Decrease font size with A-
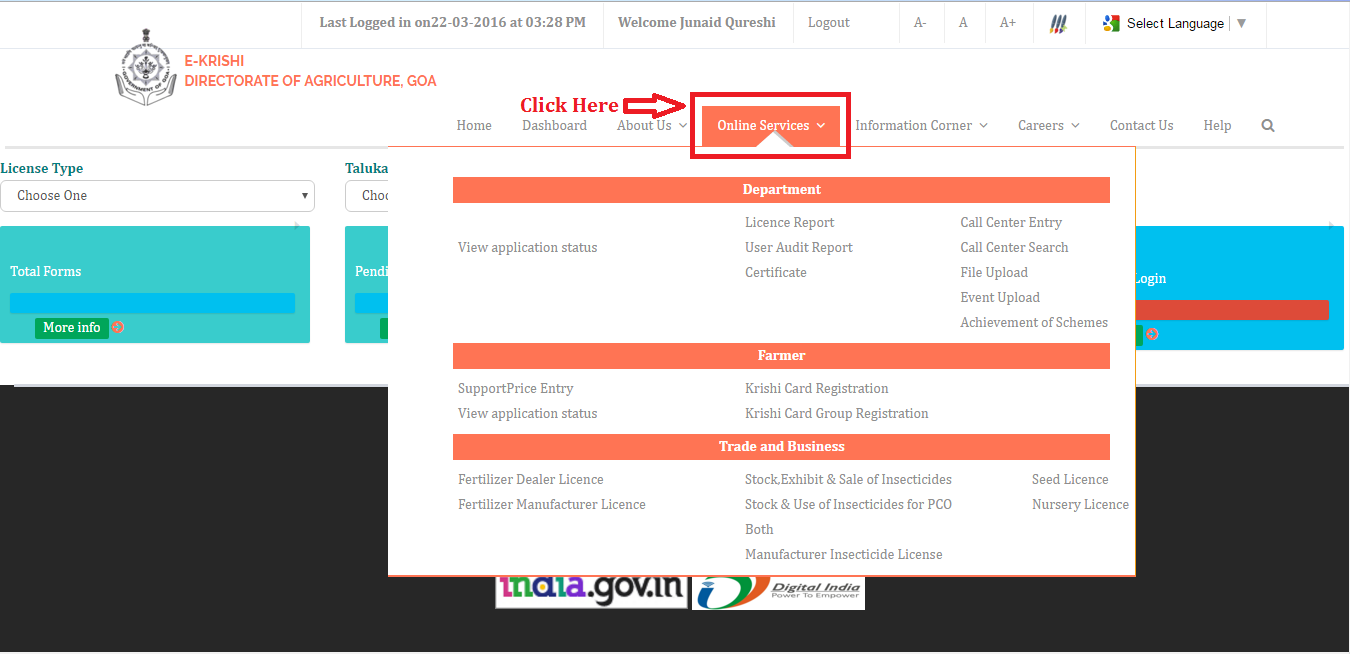This screenshot has width=1350, height=654. [920, 23]
